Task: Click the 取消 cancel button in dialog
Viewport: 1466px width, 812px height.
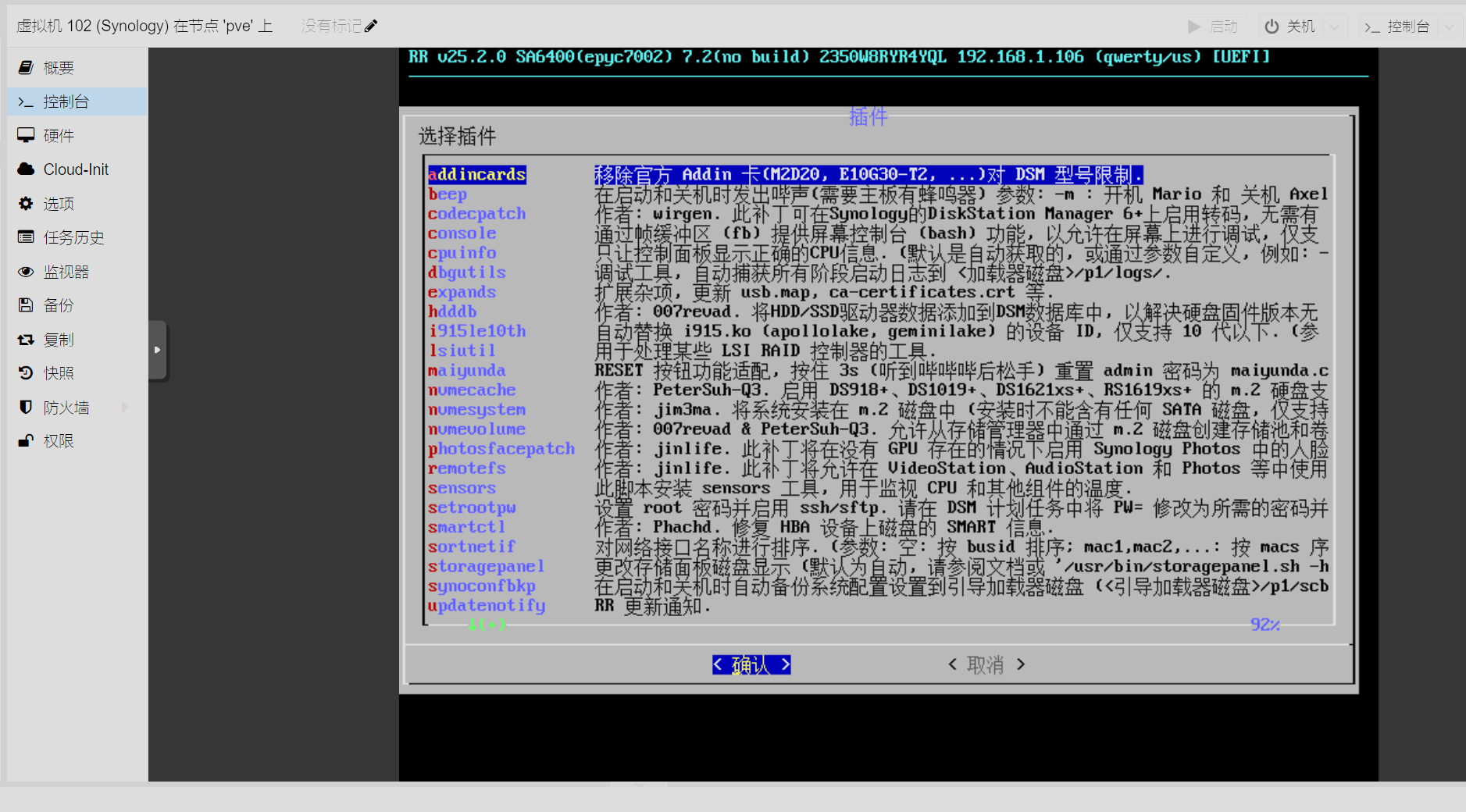Action: (986, 664)
